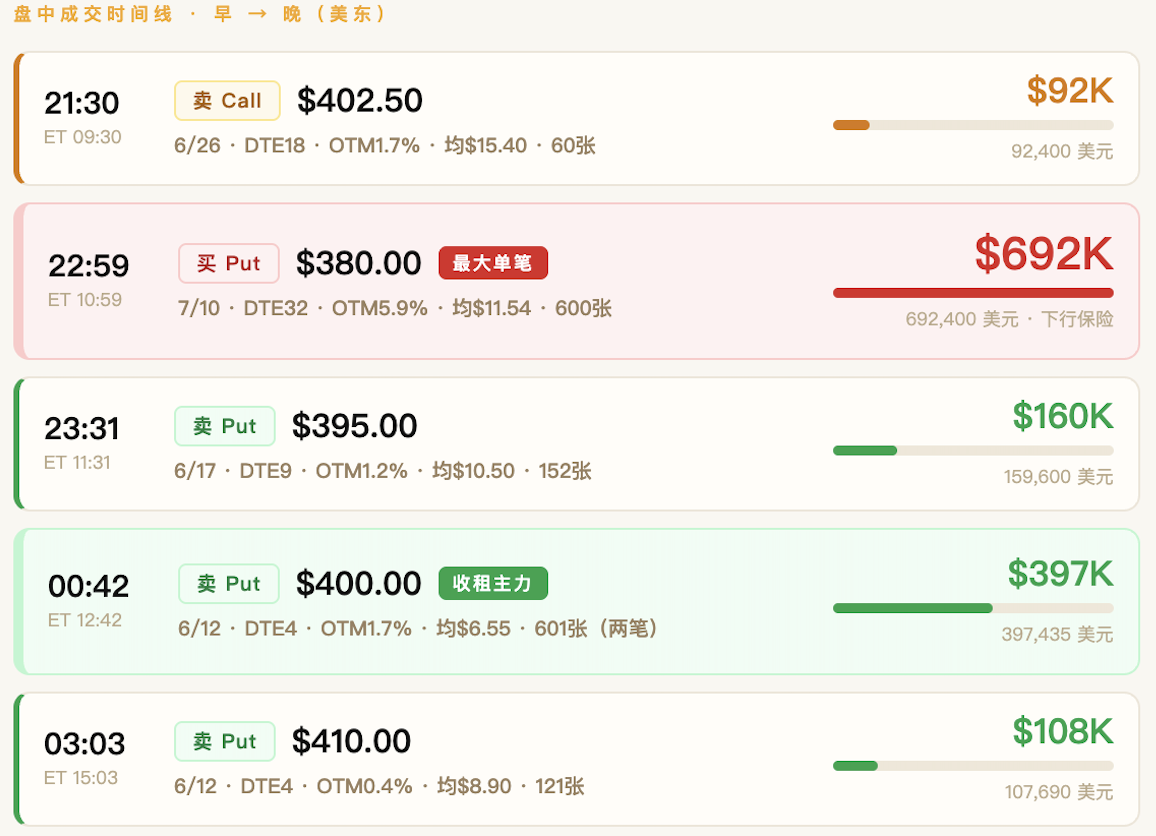1156x836 pixels.
Task: Select the strike price $380.00
Action: [358, 263]
